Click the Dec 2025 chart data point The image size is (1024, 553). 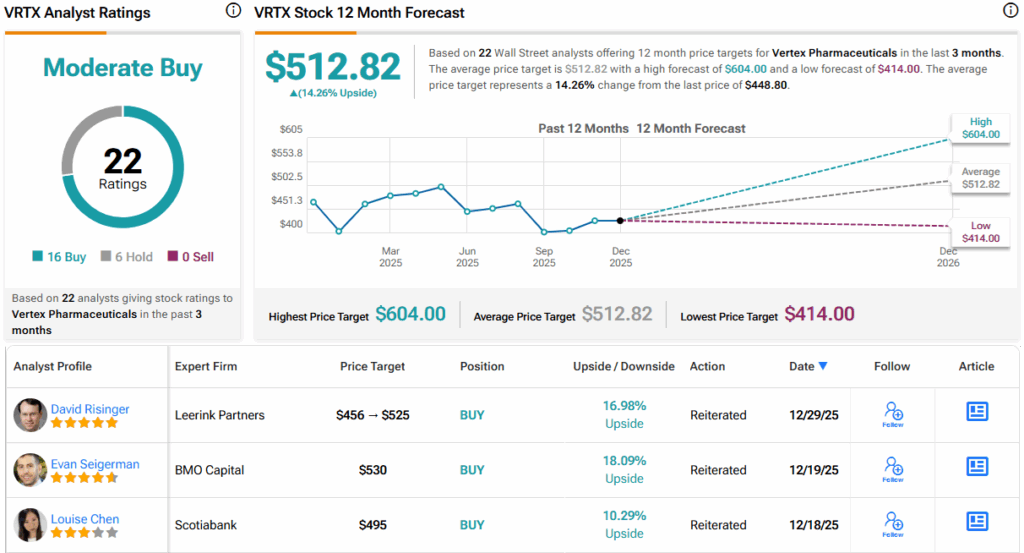[x=621, y=220]
